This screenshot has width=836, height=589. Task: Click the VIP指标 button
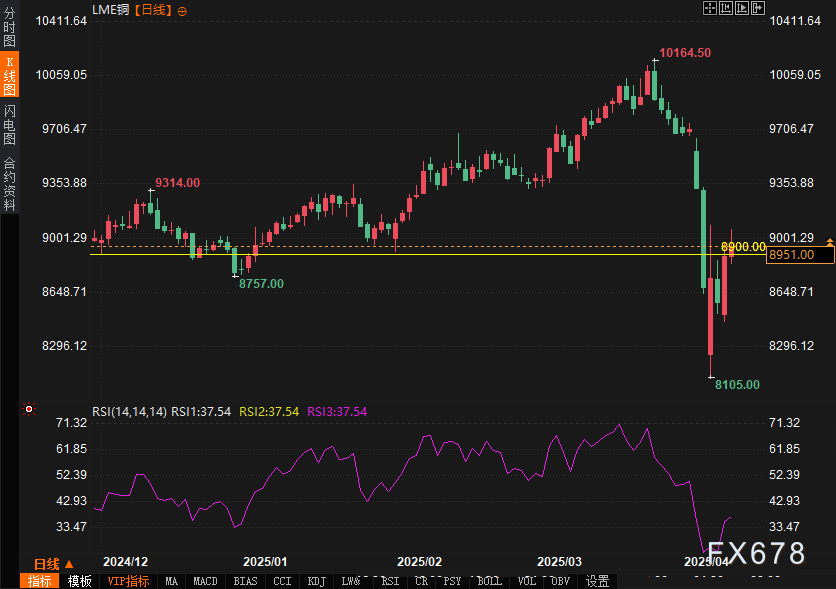(128, 581)
